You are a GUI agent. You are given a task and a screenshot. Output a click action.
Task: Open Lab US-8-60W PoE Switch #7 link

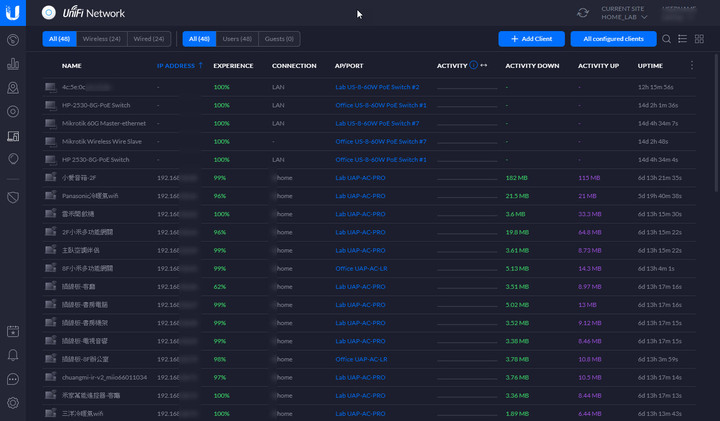(377, 123)
